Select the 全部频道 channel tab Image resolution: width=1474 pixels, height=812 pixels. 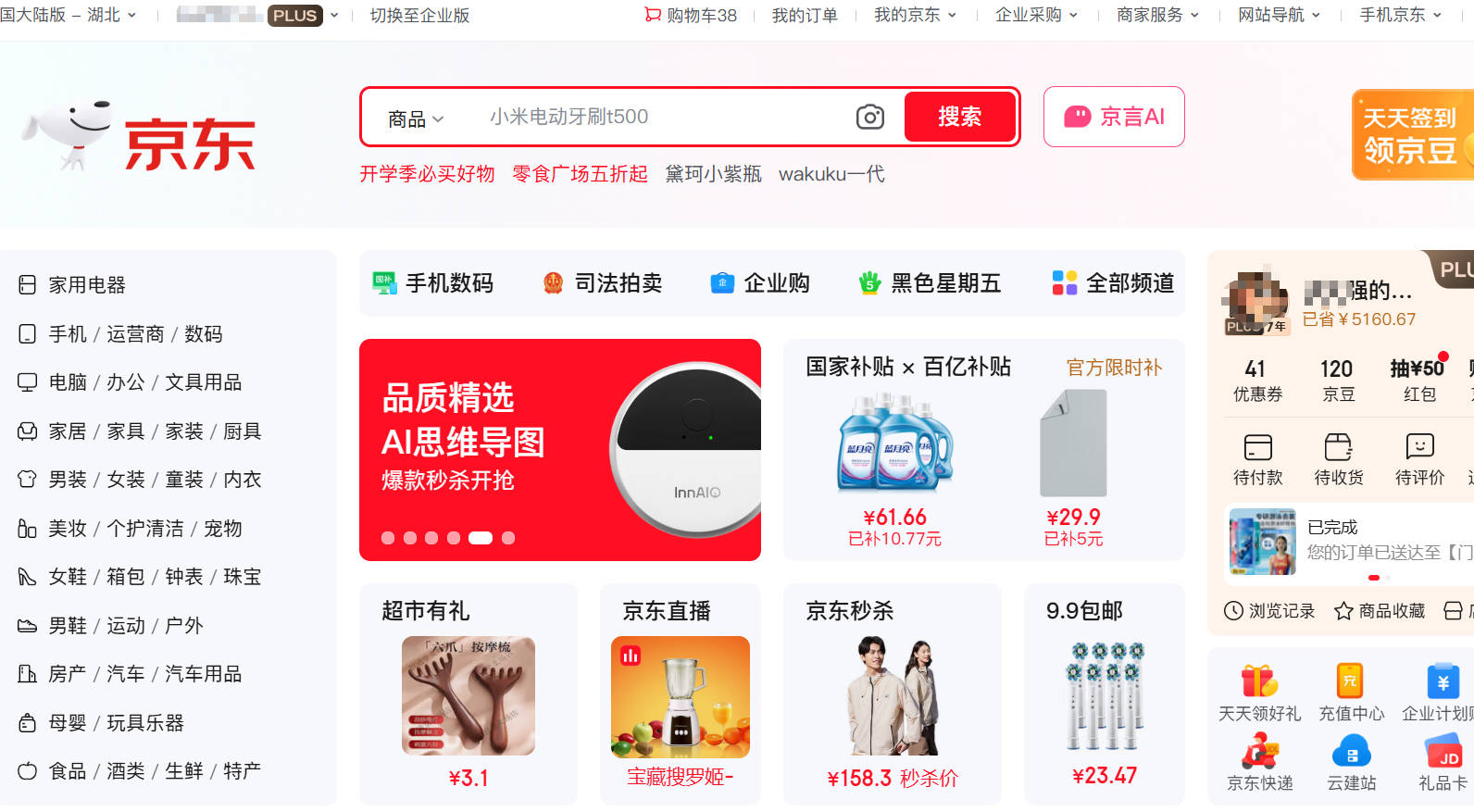[1113, 283]
